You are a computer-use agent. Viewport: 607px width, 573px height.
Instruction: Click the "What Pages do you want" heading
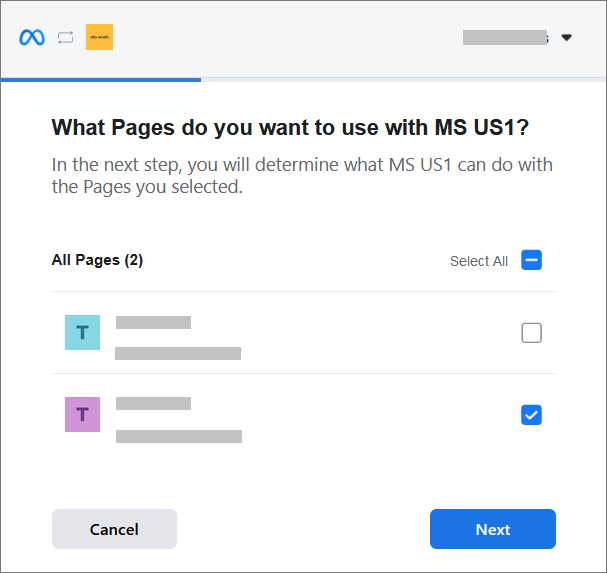click(x=289, y=128)
